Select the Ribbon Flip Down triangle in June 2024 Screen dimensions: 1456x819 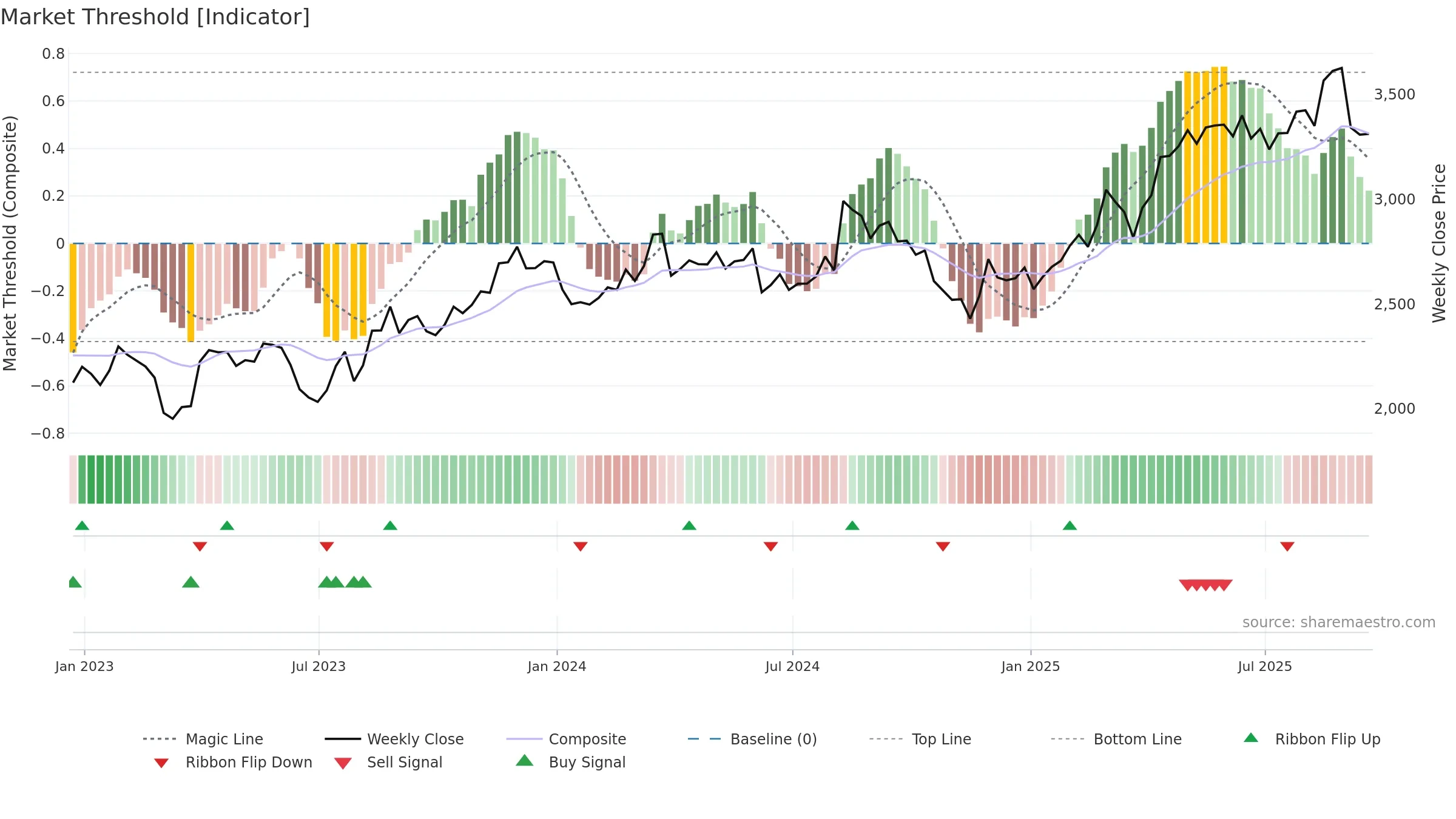[x=770, y=547]
